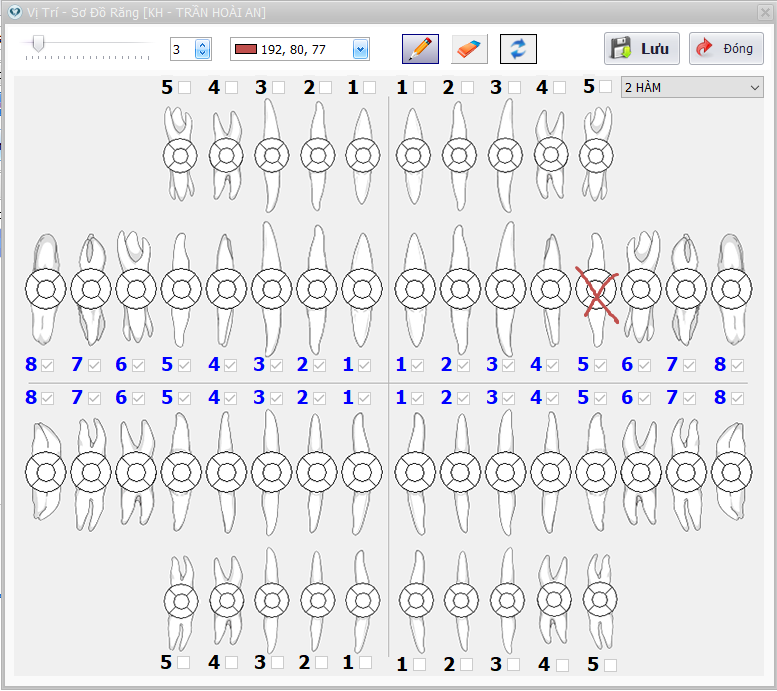Viewport: 777px width, 691px height.
Task: Click upper permanent tooth 3 on chart's left side
Action: point(272,289)
